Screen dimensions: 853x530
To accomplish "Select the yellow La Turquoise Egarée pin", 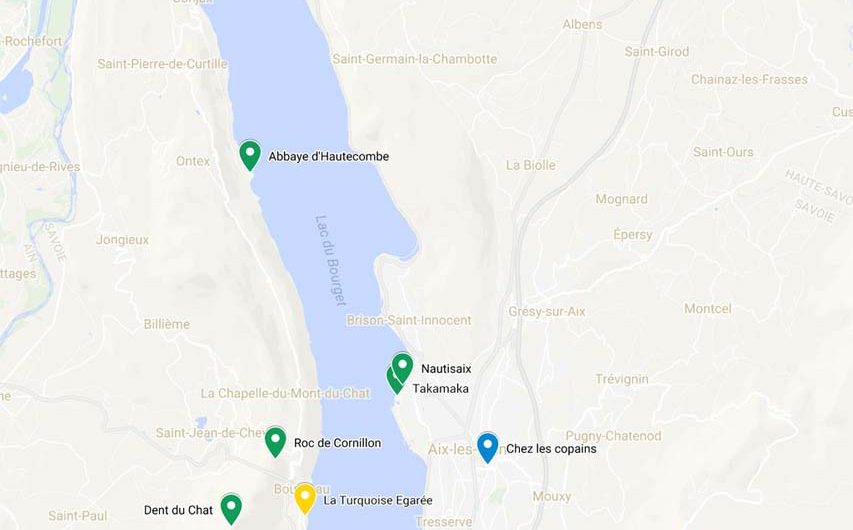I will (x=305, y=498).
